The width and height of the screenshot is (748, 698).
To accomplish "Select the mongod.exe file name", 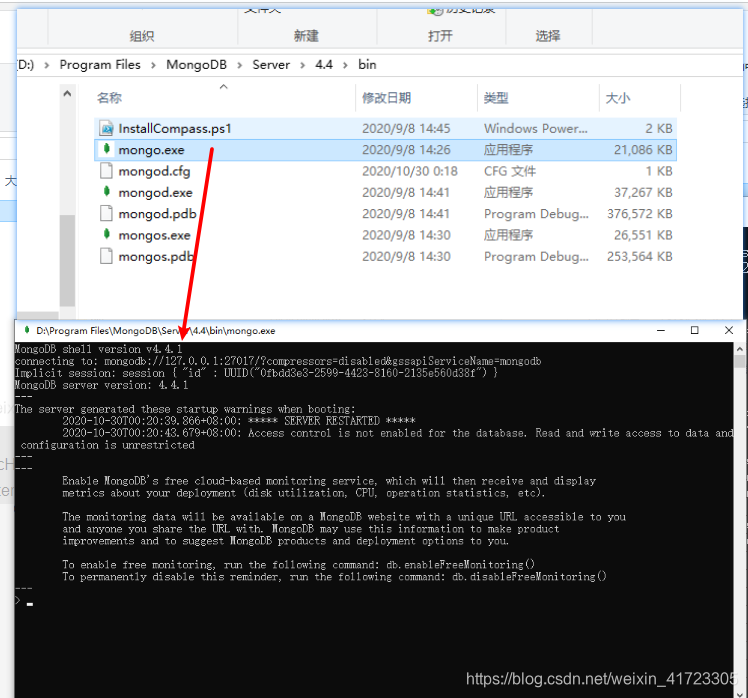I will [x=156, y=193].
